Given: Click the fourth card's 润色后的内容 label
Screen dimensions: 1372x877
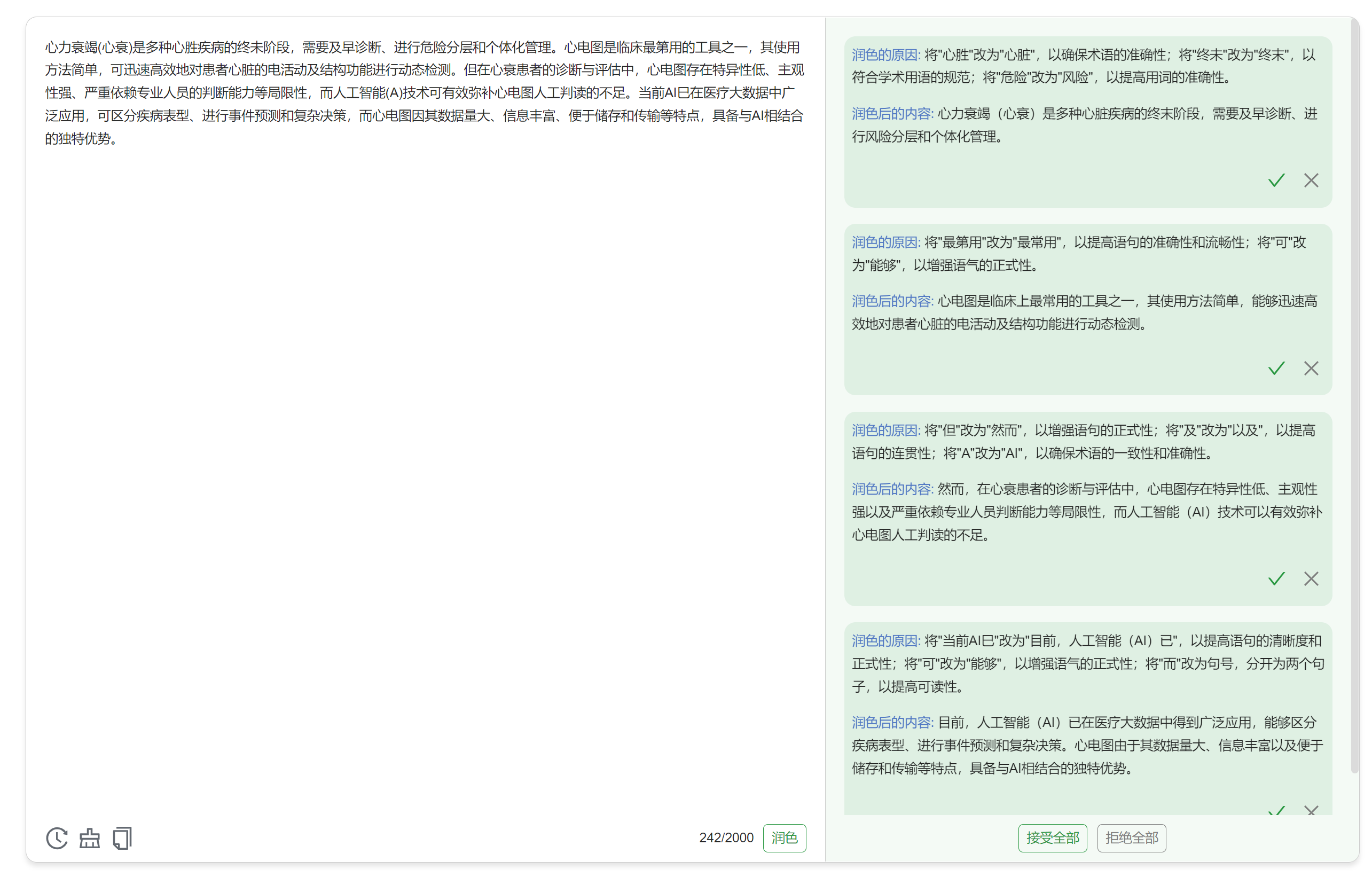Looking at the screenshot, I should coord(892,723).
